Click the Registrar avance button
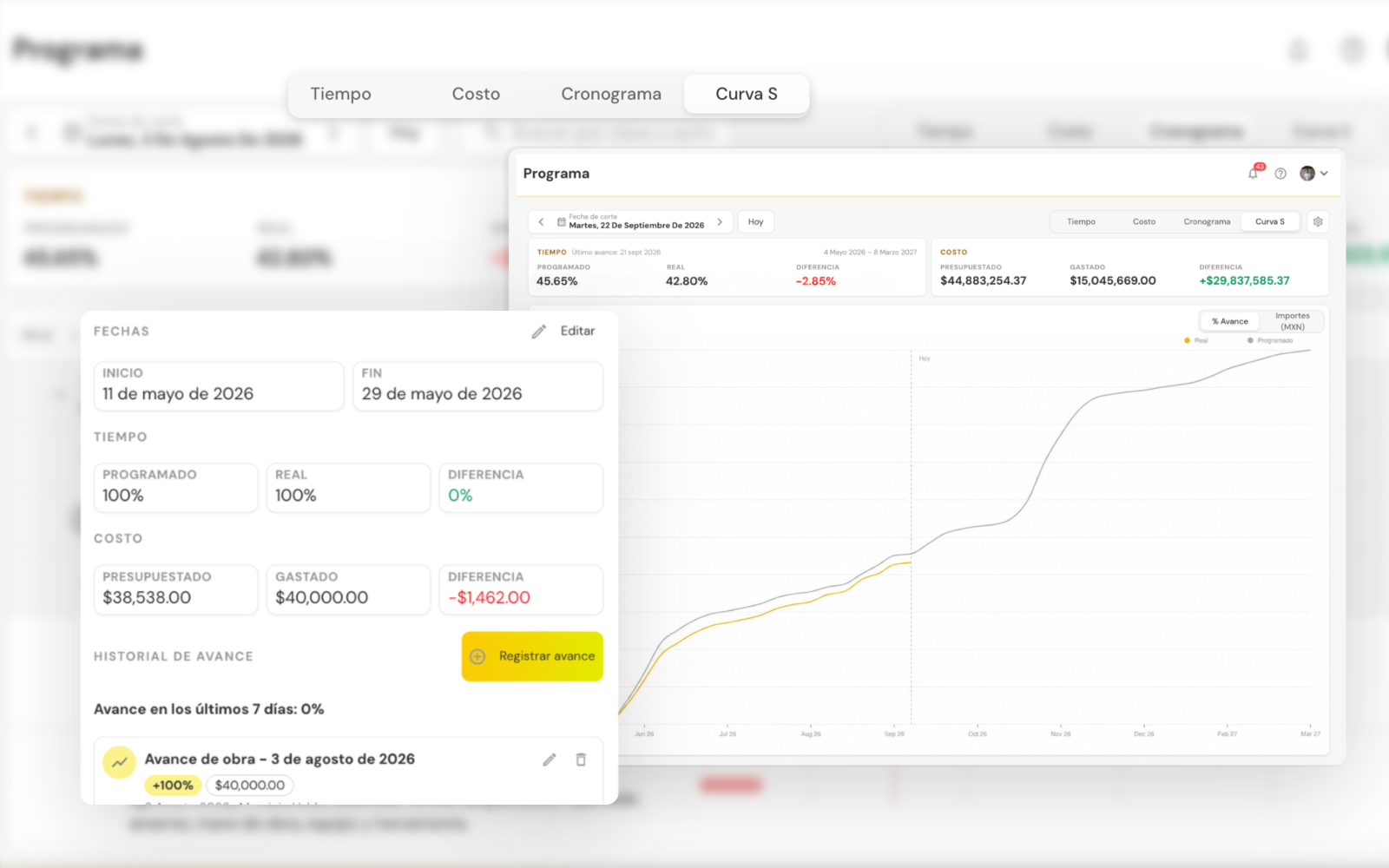The image size is (1389, 868). 532,656
